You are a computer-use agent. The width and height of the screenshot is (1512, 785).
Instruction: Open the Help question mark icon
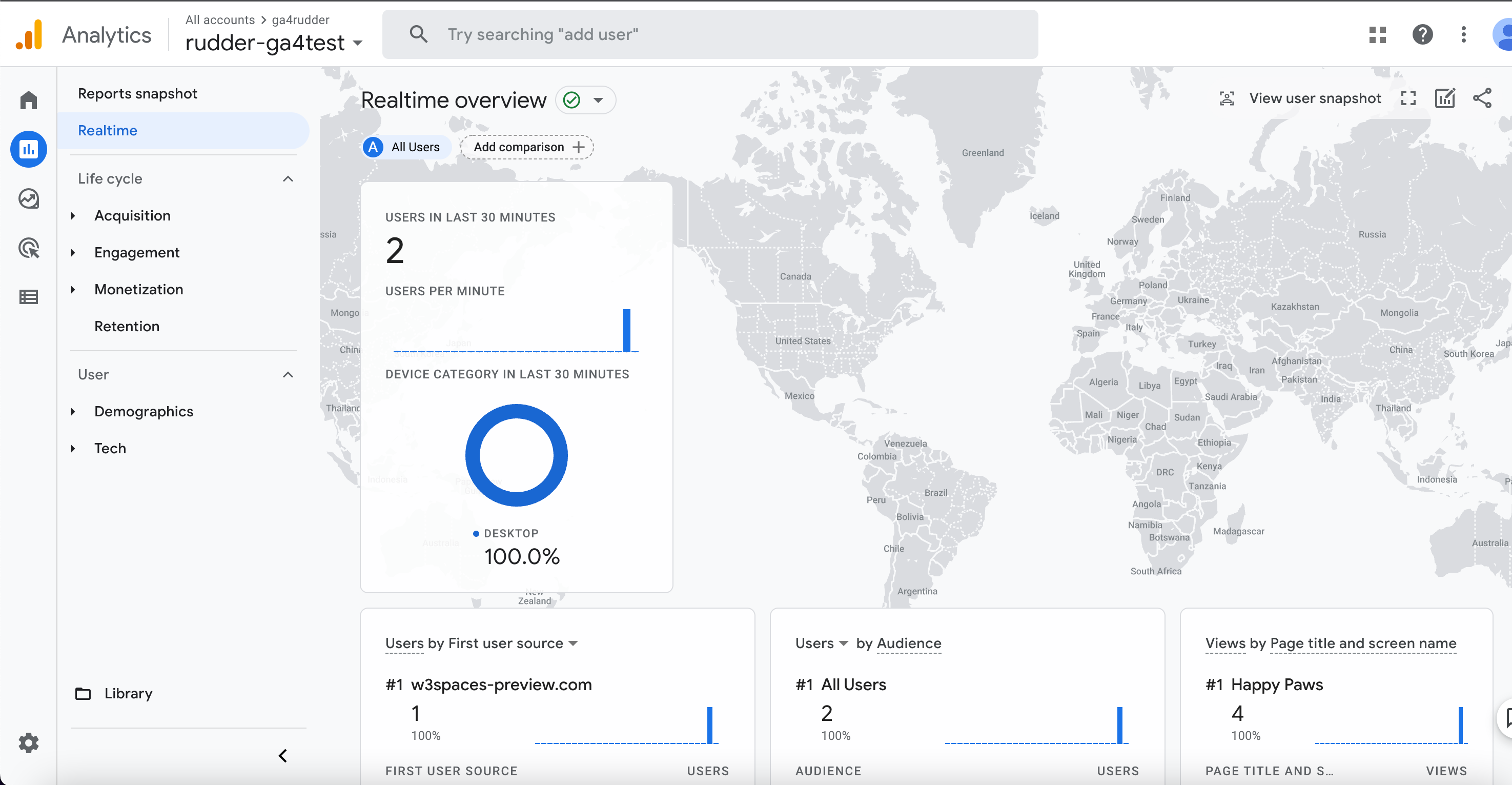(x=1422, y=35)
